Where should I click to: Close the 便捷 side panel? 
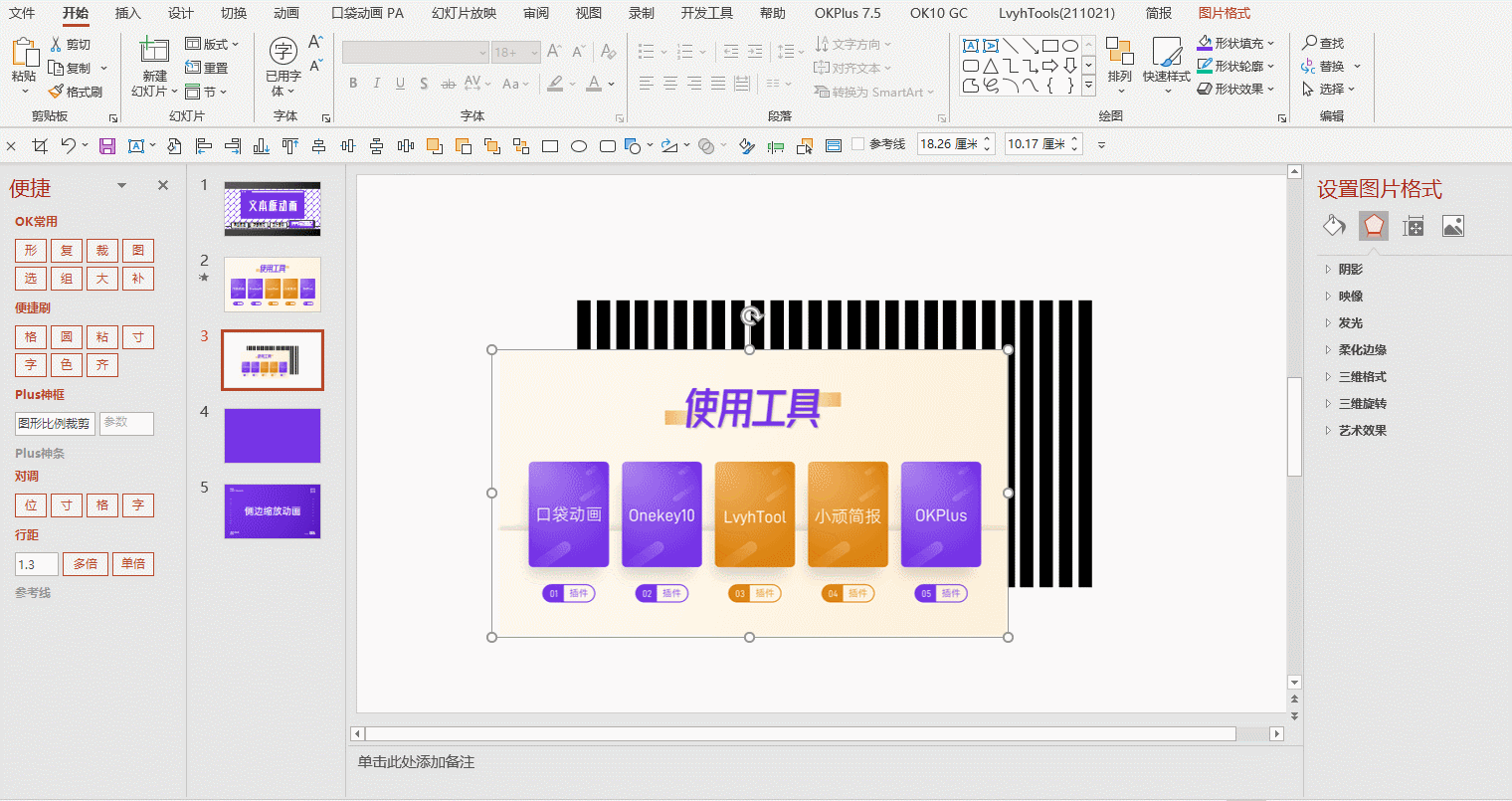[x=163, y=185]
